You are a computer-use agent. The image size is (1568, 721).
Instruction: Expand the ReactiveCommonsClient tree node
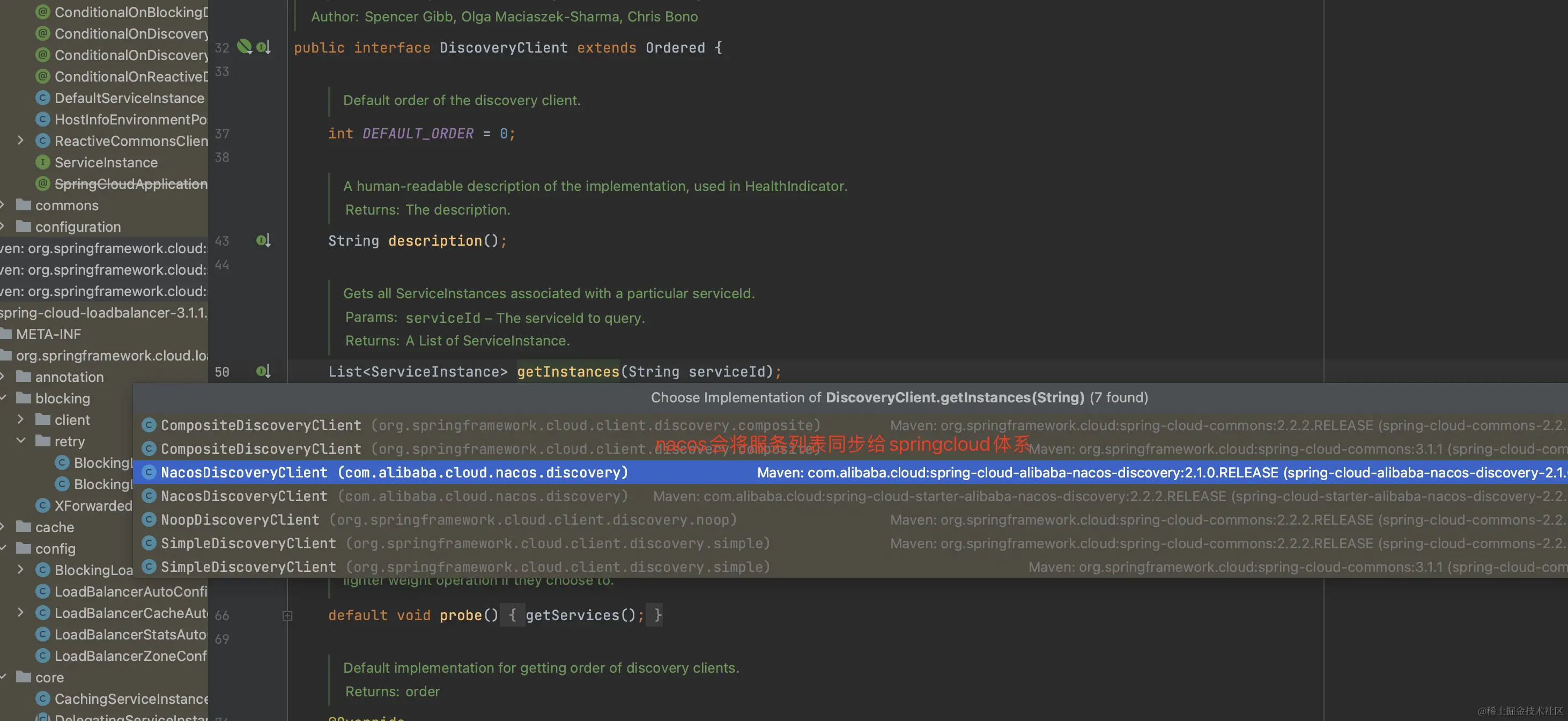(x=20, y=141)
